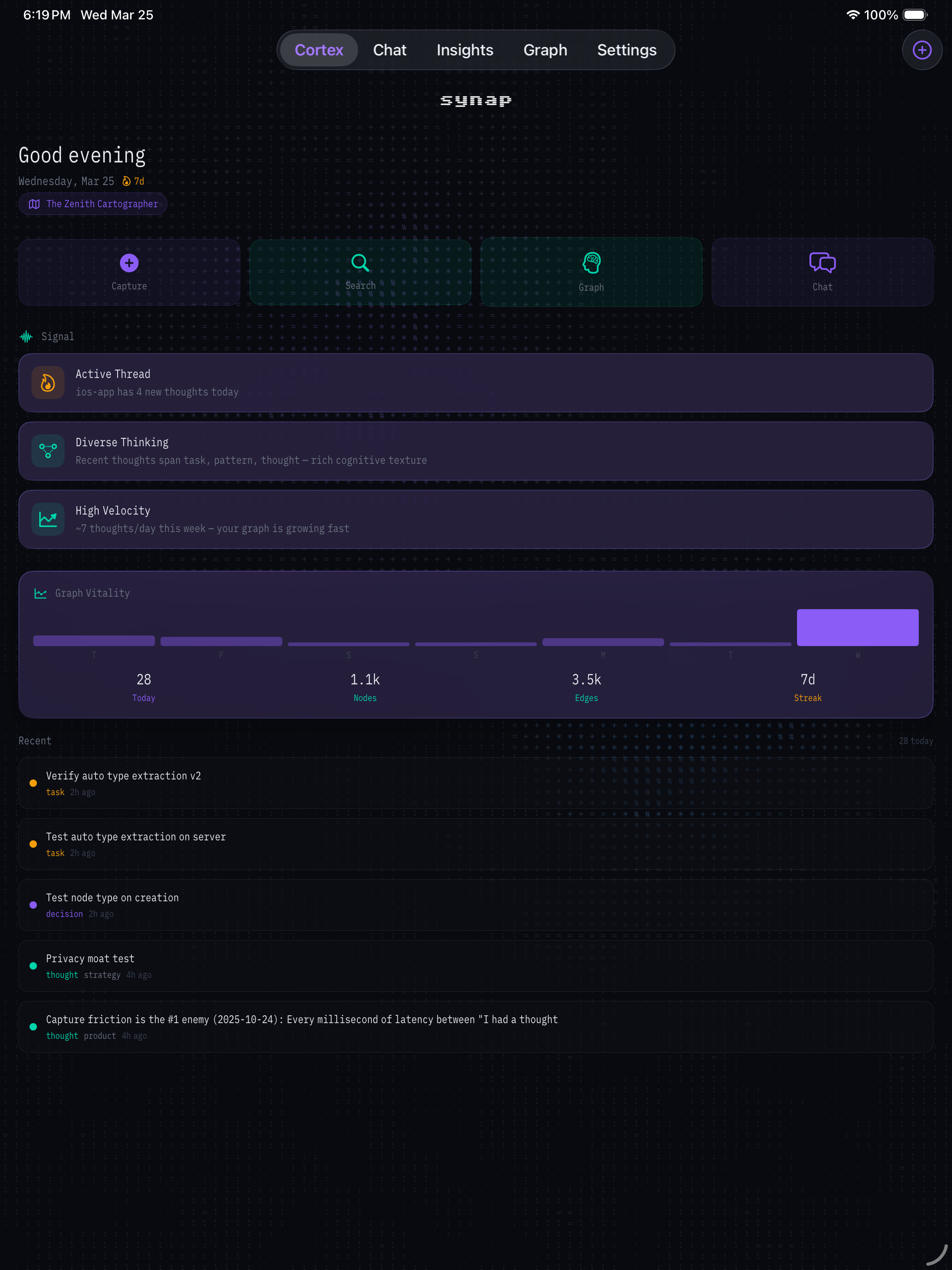952x1270 pixels.
Task: Tap the Capture plus icon
Action: [x=129, y=264]
